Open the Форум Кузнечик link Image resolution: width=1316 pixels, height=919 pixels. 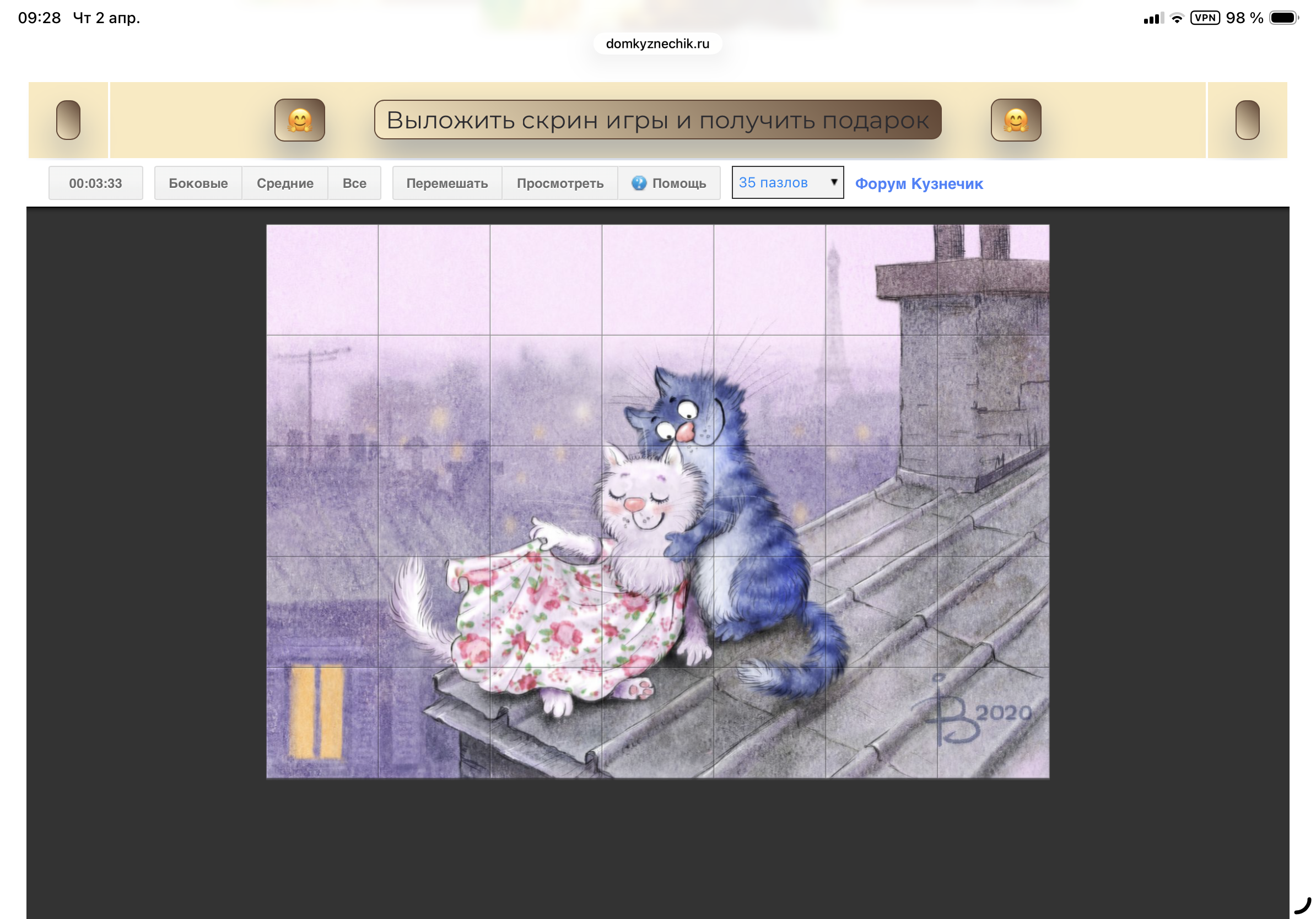tap(918, 184)
